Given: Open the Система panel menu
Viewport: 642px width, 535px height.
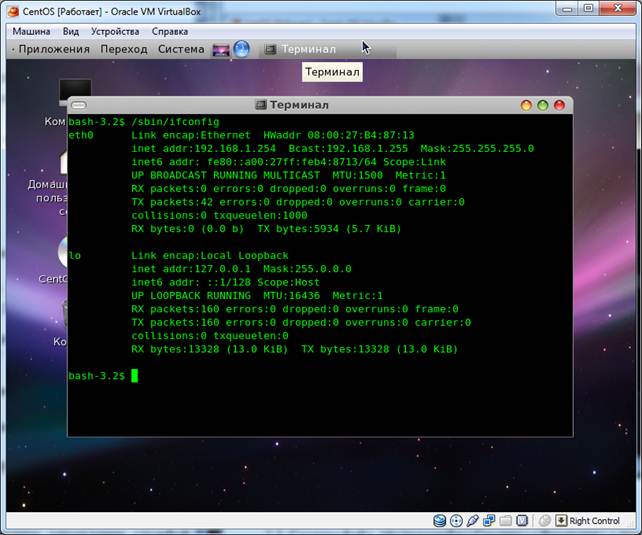Looking at the screenshot, I should click(181, 49).
